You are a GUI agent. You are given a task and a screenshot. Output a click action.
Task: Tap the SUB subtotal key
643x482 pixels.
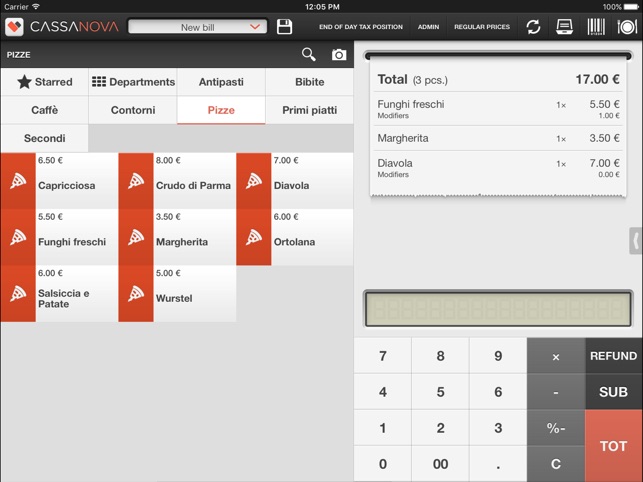tap(613, 392)
